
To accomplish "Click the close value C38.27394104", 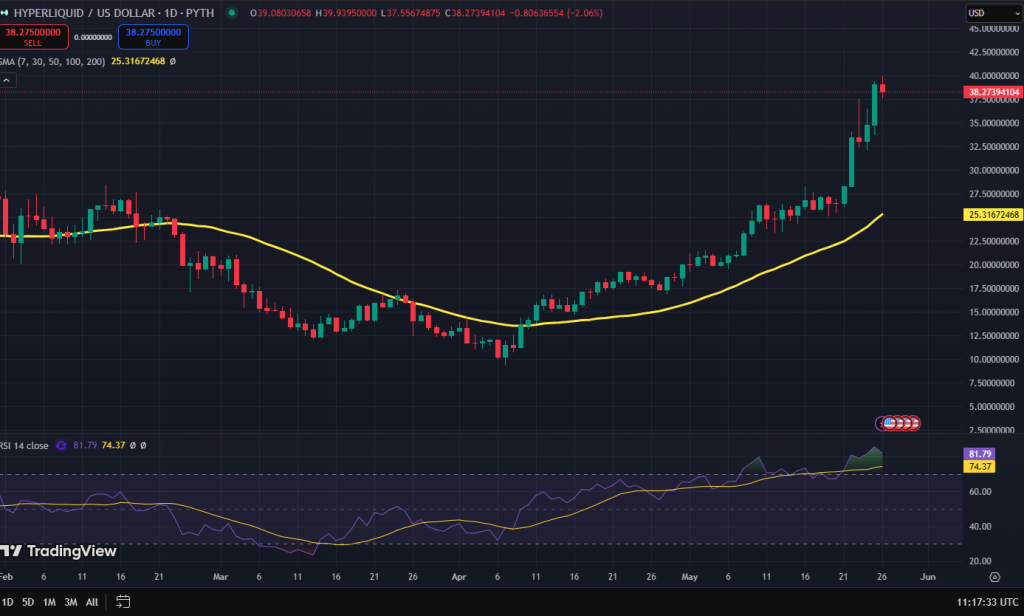I will pos(475,13).
